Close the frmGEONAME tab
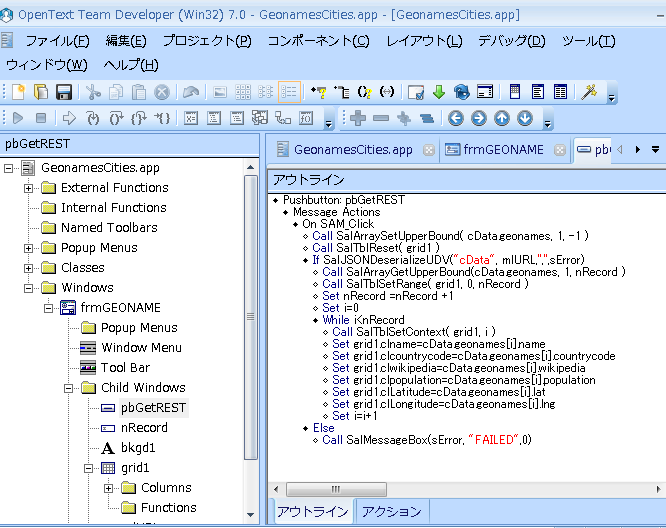Screen dimensions: 666x528 (x=560, y=150)
